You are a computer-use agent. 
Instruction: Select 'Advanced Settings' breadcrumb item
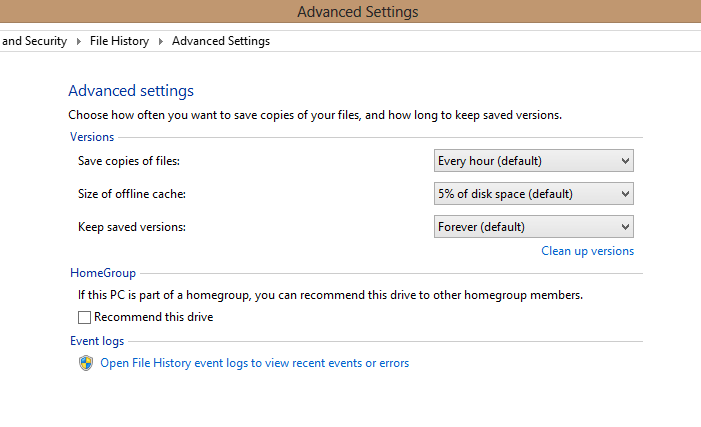point(221,41)
